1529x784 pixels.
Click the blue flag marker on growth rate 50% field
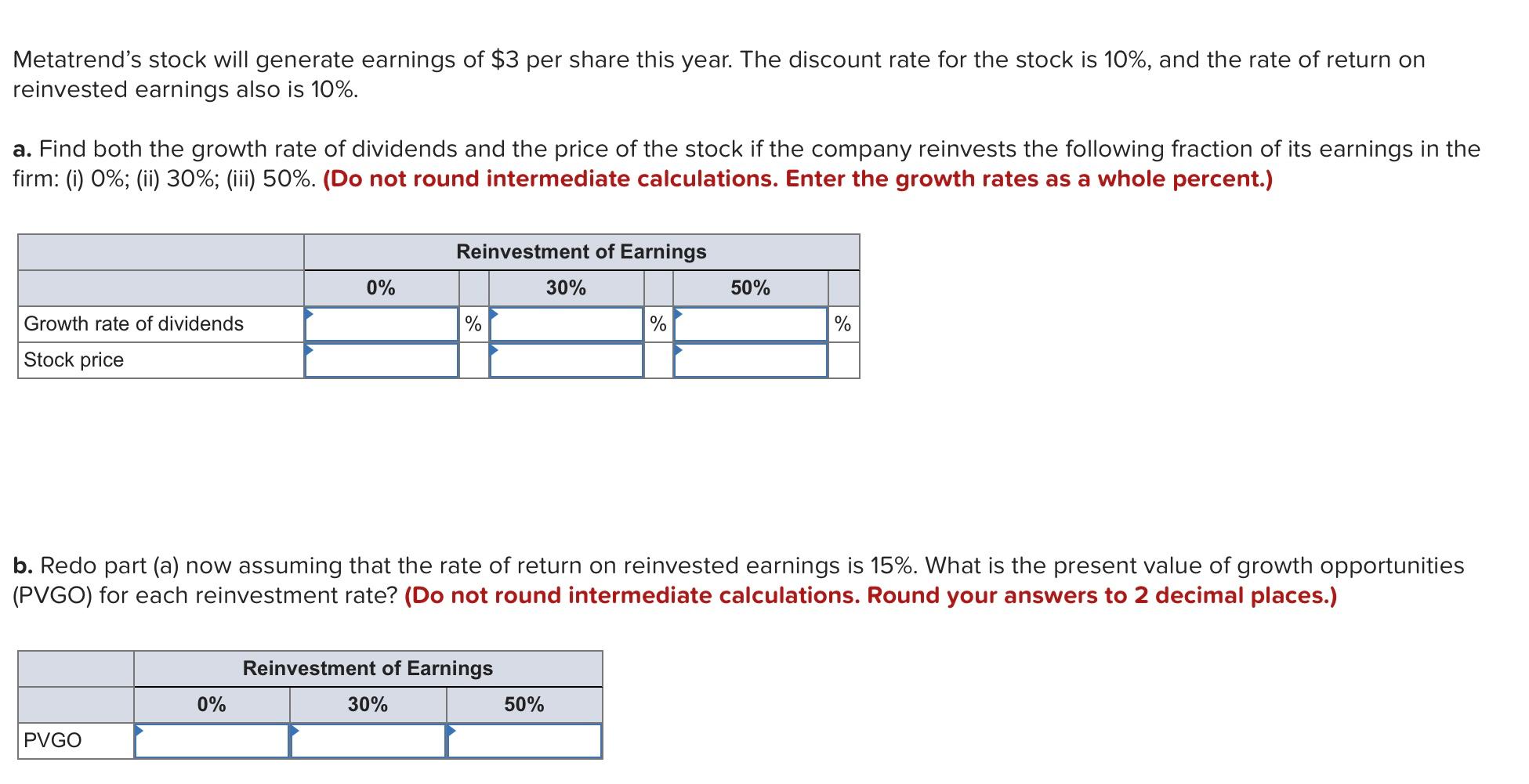(677, 313)
